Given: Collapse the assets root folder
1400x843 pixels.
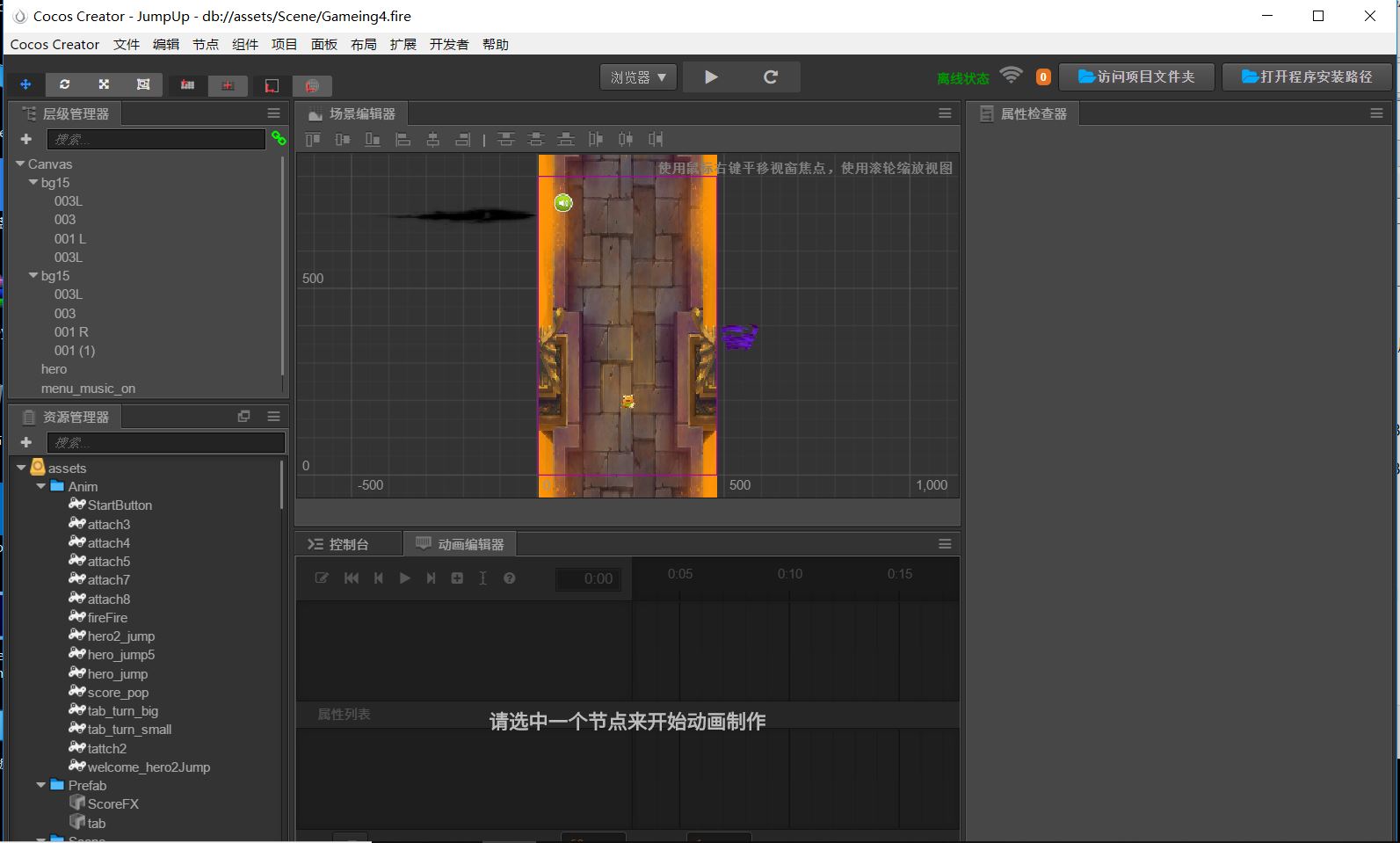Looking at the screenshot, I should pos(21,468).
